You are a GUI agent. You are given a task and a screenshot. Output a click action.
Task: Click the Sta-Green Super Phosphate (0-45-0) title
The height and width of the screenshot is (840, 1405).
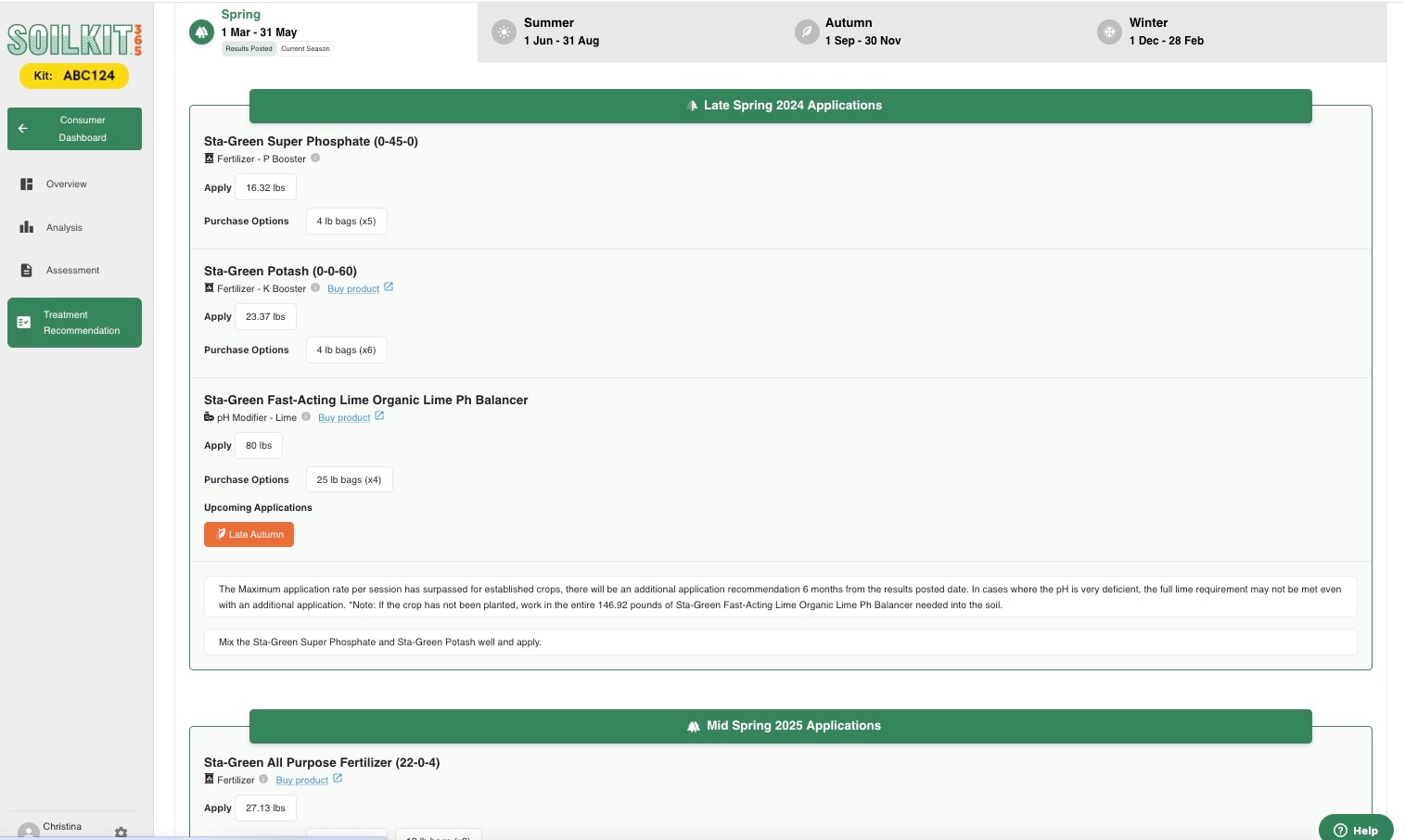311,141
